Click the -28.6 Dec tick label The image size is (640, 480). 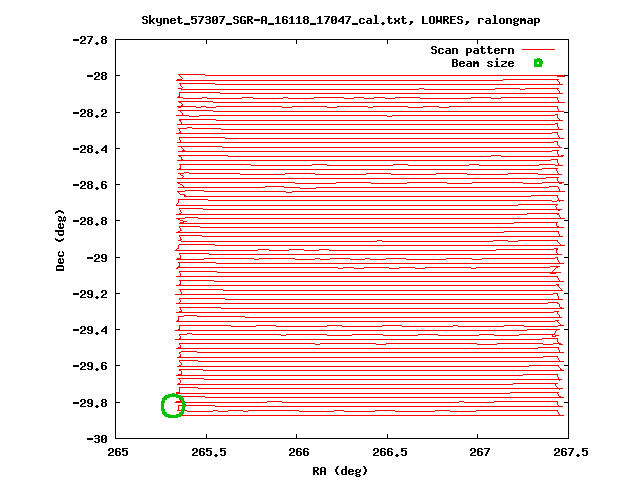pyautogui.click(x=90, y=185)
